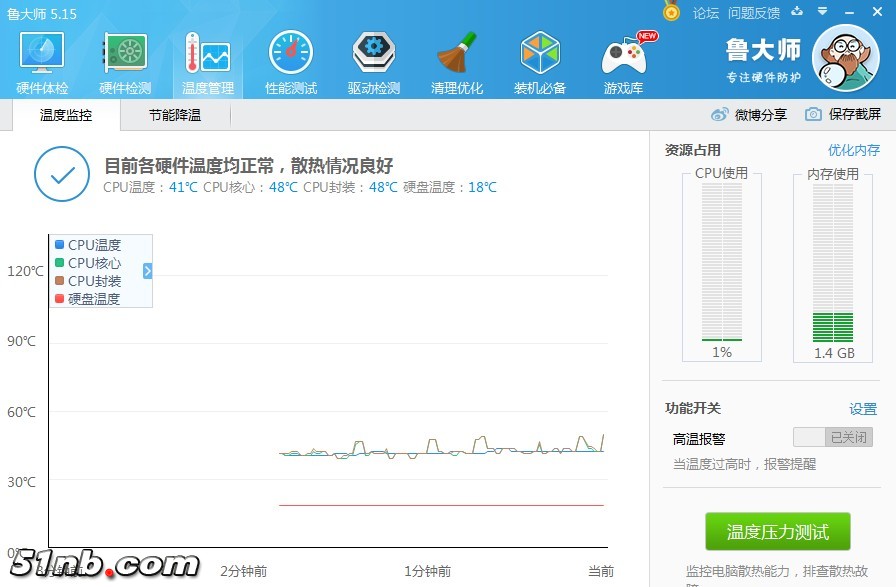Viewport: 896px width, 587px height.
Task: Open 装机必备 software box icon
Action: coord(540,63)
